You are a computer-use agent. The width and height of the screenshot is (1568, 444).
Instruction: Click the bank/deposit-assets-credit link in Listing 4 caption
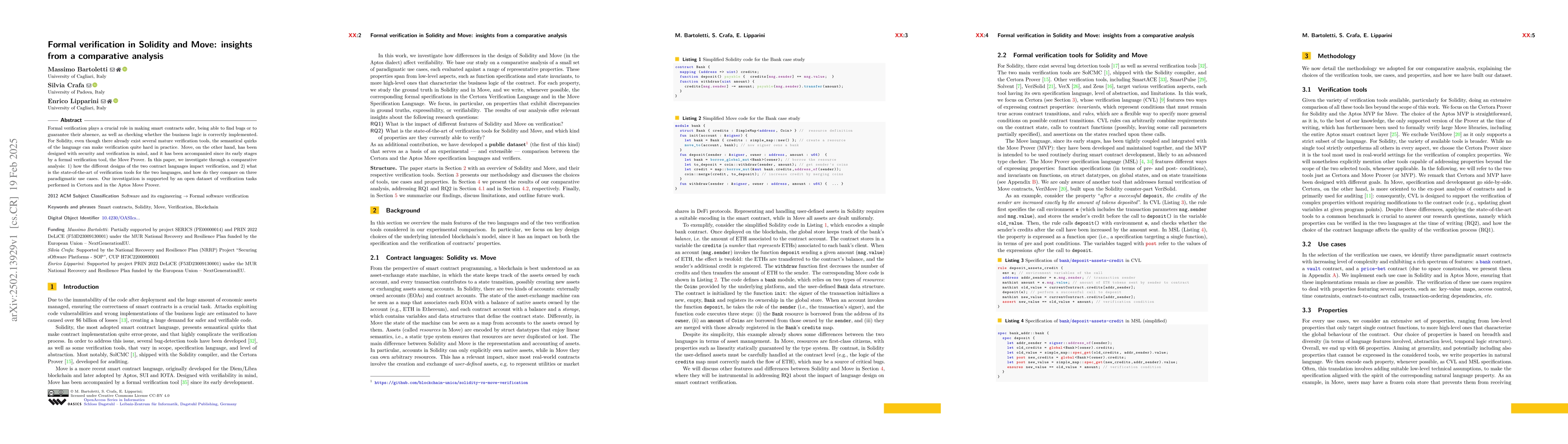[1091, 320]
